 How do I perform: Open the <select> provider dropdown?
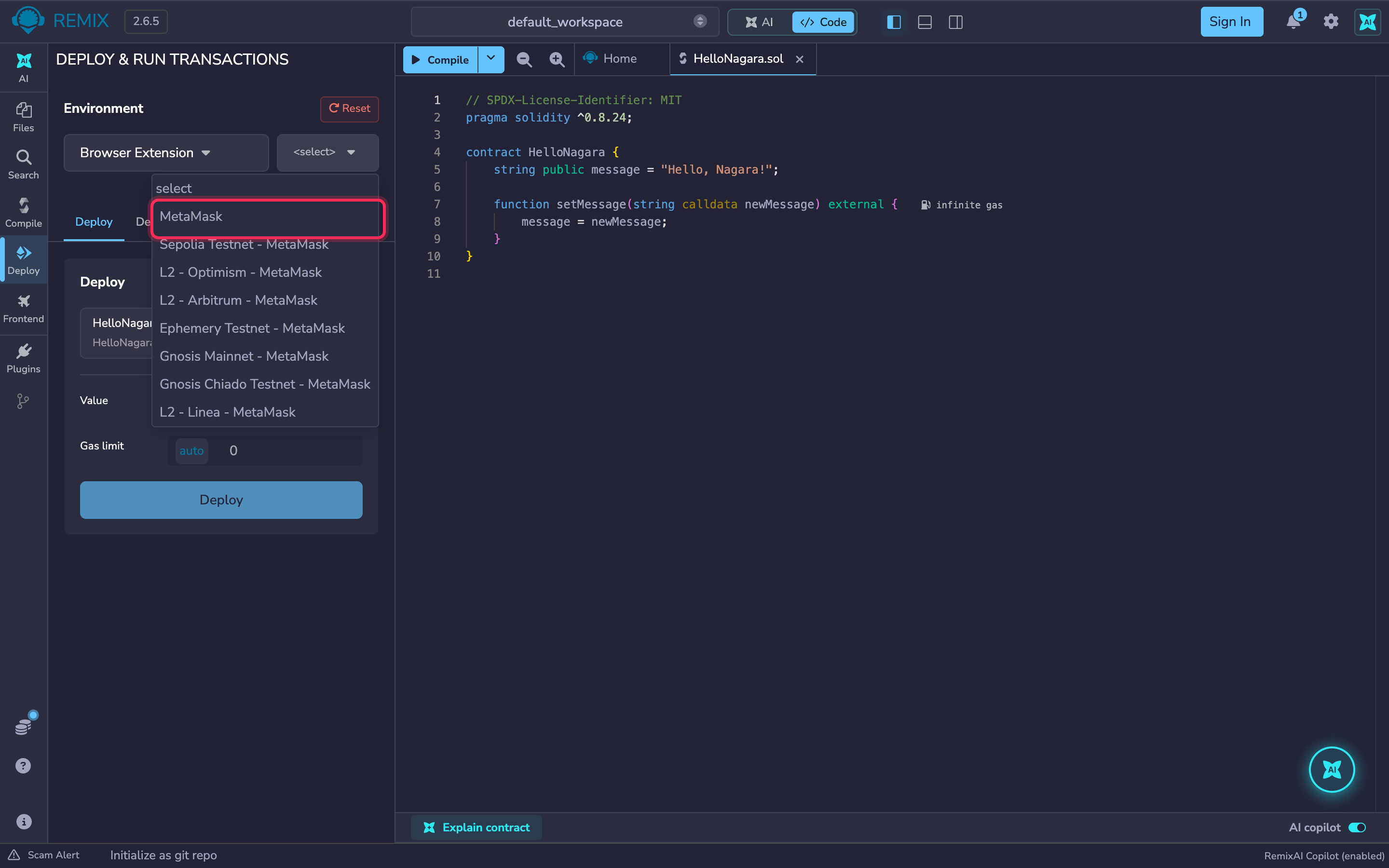click(328, 152)
